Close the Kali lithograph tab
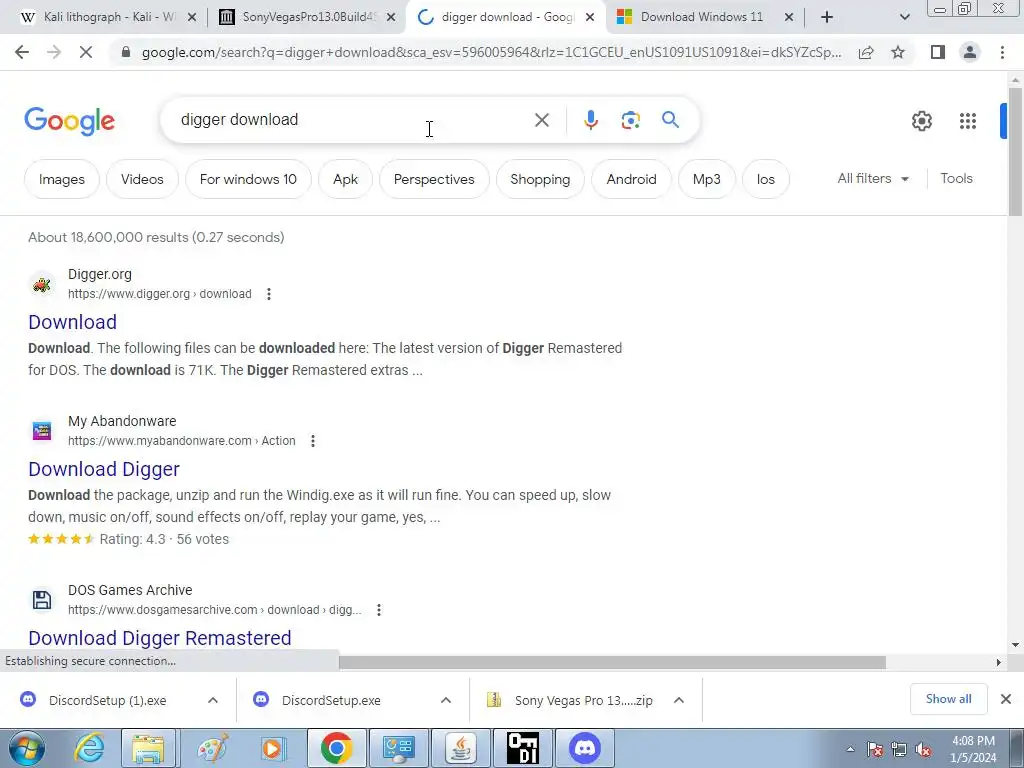Screen dimensions: 1024x768 (192, 18)
